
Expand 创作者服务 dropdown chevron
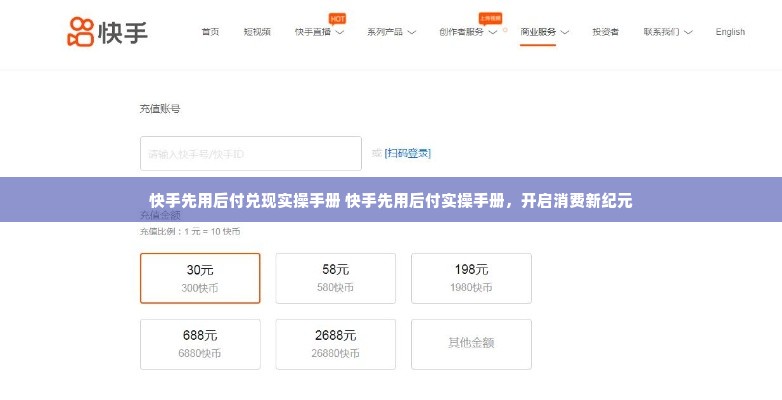[493, 32]
